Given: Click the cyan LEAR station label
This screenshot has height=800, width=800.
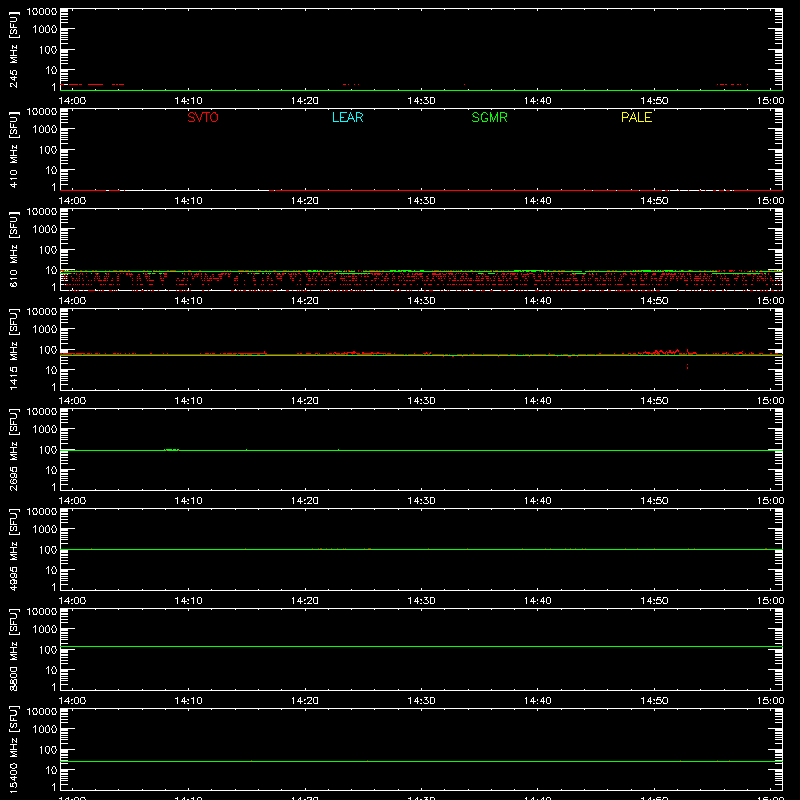Looking at the screenshot, I should coord(347,117).
